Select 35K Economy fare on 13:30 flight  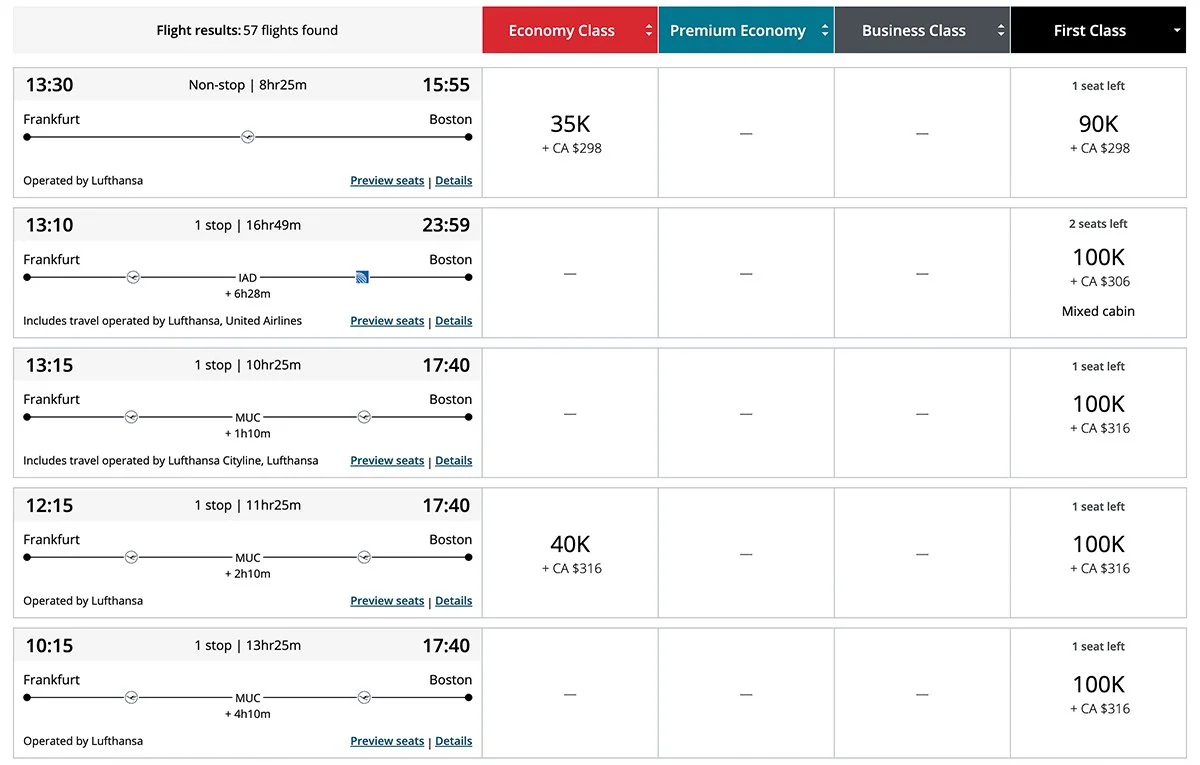(570, 133)
